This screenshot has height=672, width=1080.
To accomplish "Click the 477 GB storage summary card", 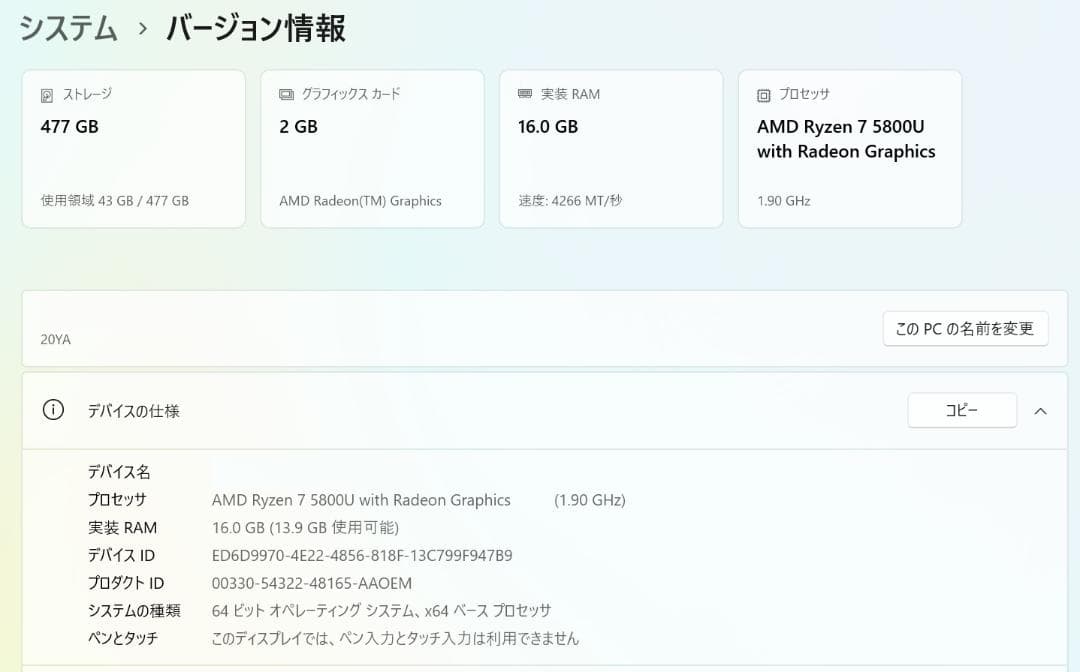I will (133, 148).
